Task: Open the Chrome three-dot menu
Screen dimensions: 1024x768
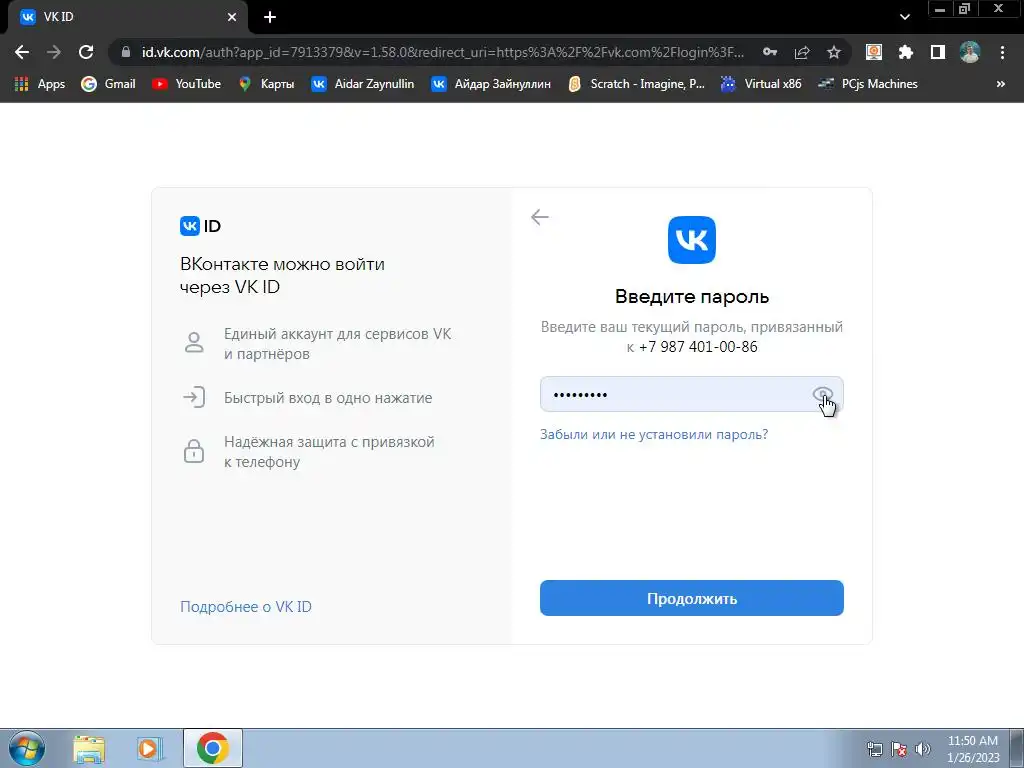Action: tap(1002, 52)
